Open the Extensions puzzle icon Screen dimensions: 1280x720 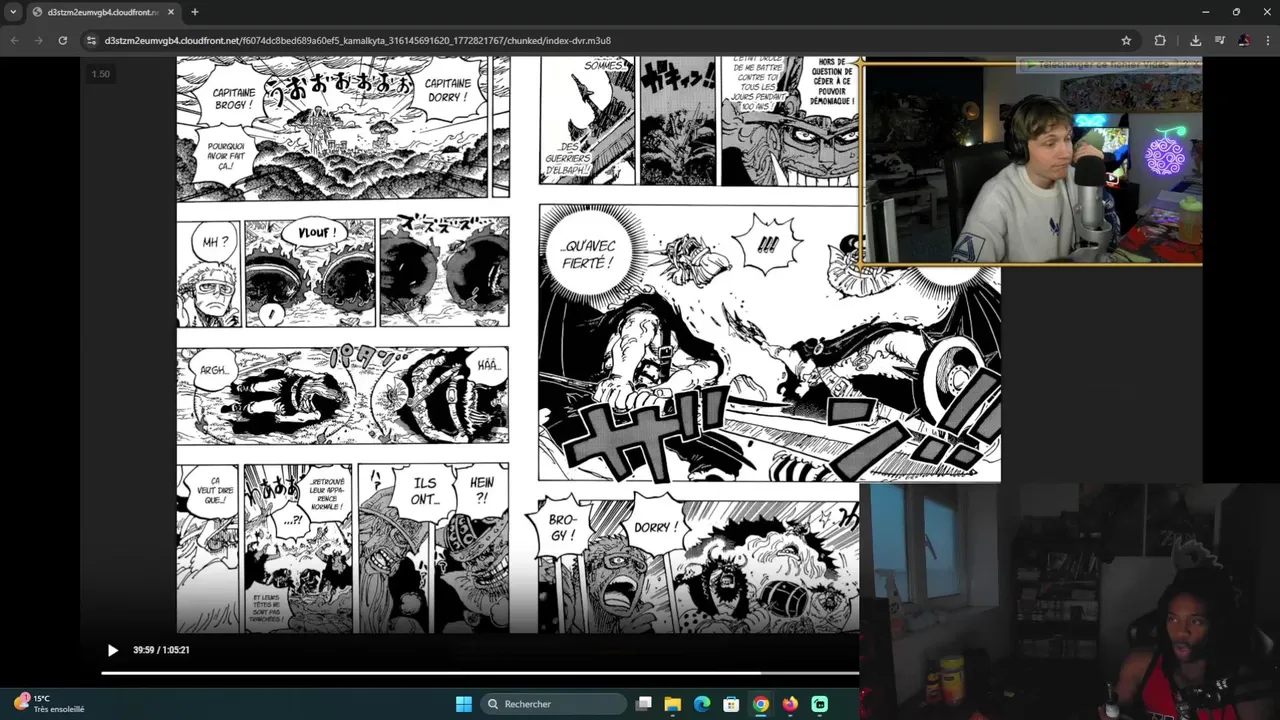[1160, 40]
